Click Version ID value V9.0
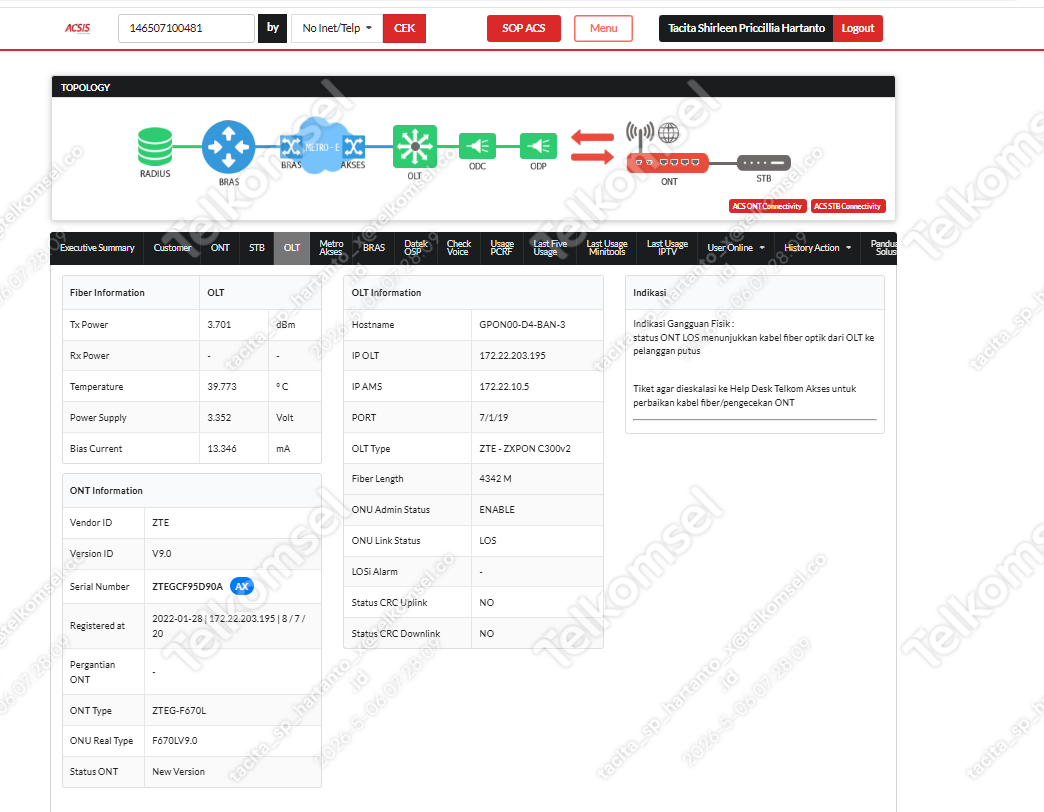1044x812 pixels. pos(162,554)
